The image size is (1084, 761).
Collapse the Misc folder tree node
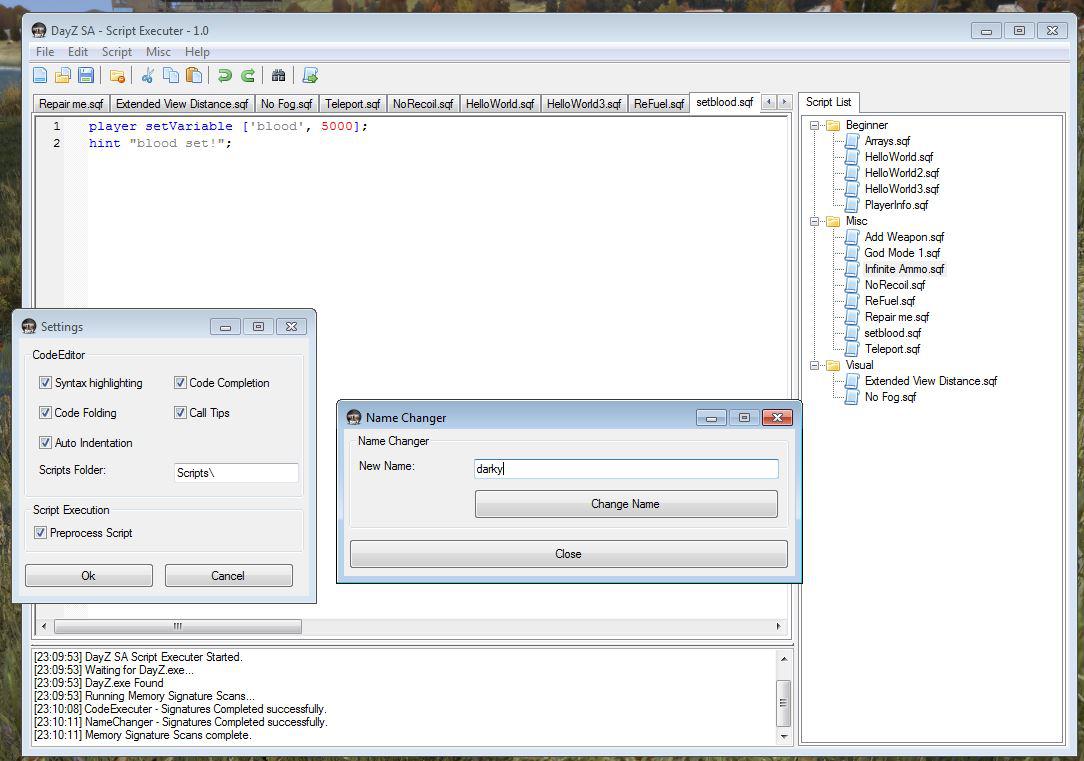tap(815, 221)
